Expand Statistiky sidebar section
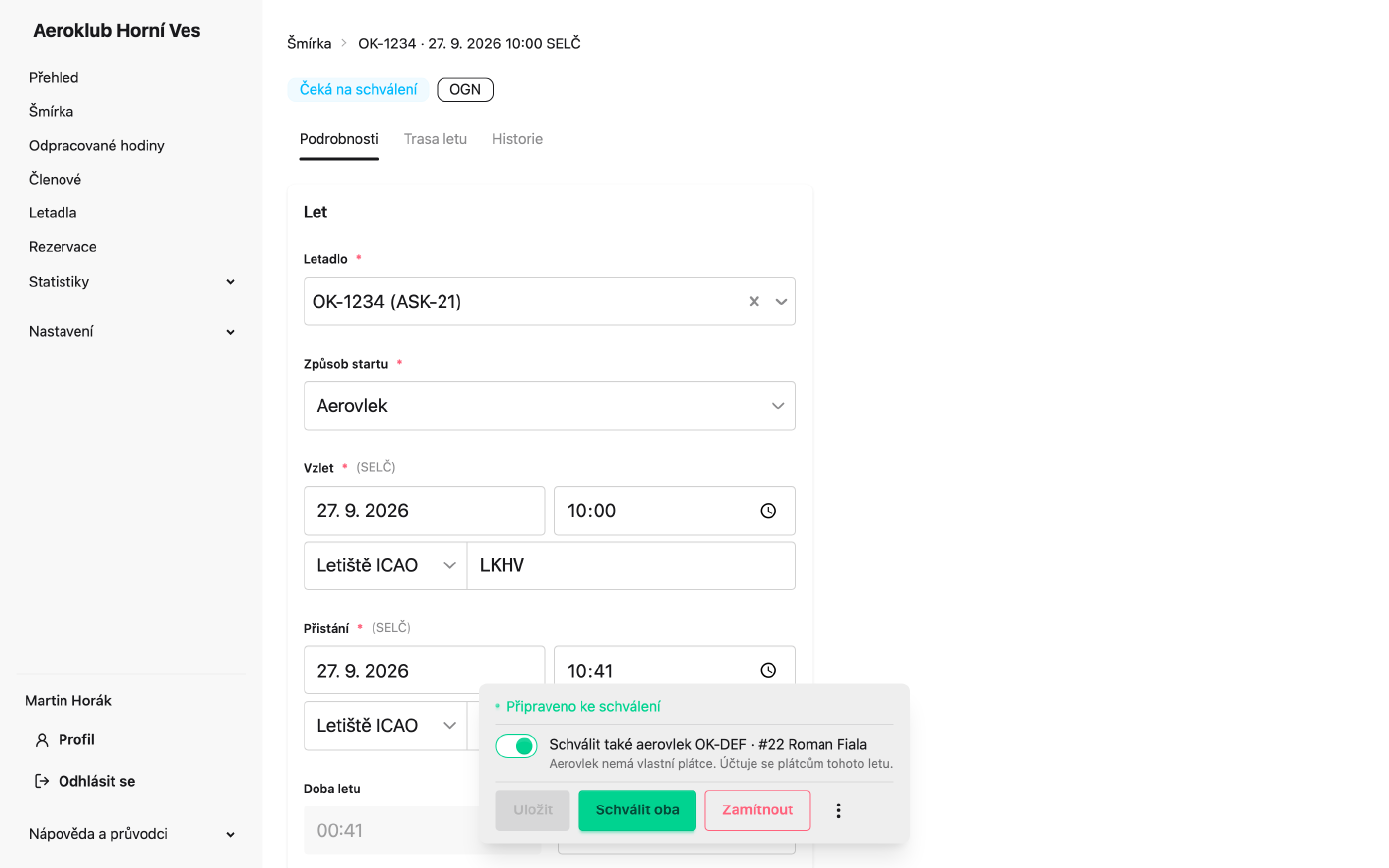 [x=132, y=282]
